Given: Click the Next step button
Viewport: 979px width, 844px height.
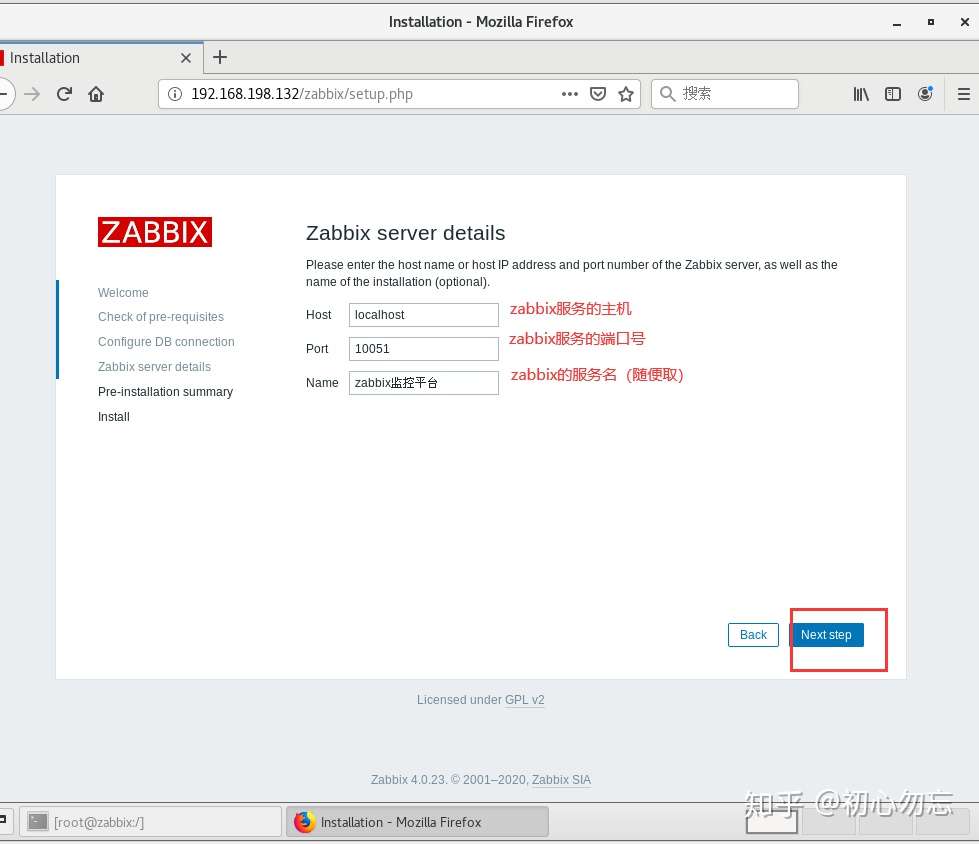Looking at the screenshot, I should 827,635.
